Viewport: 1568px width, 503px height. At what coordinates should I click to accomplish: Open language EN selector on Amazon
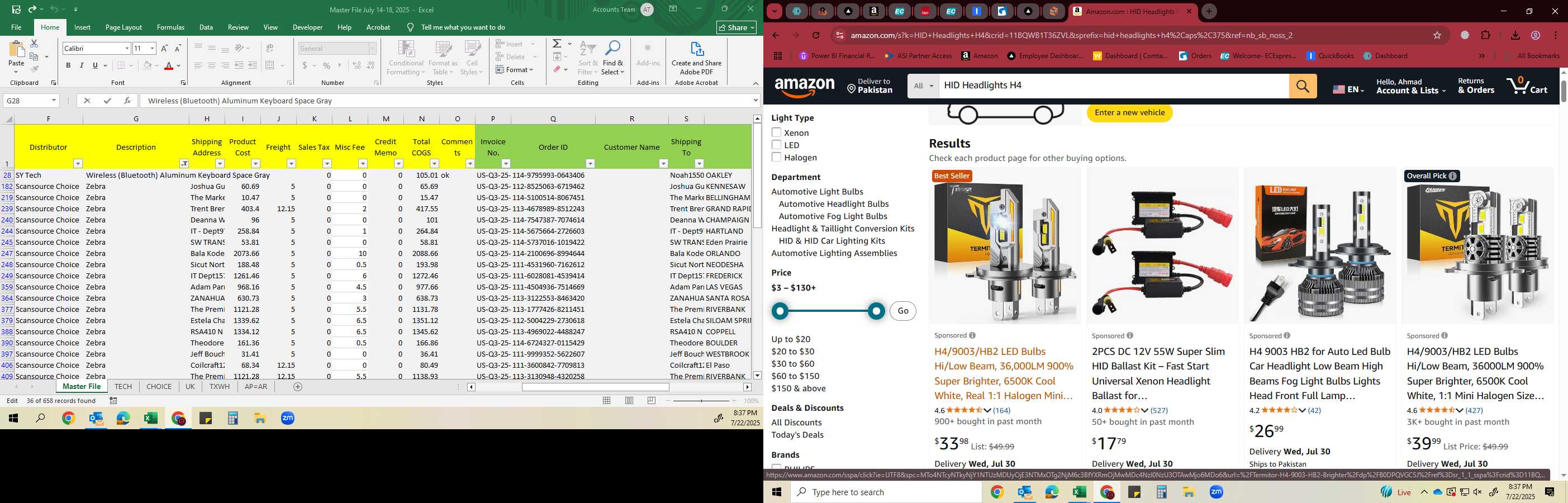click(x=1348, y=89)
